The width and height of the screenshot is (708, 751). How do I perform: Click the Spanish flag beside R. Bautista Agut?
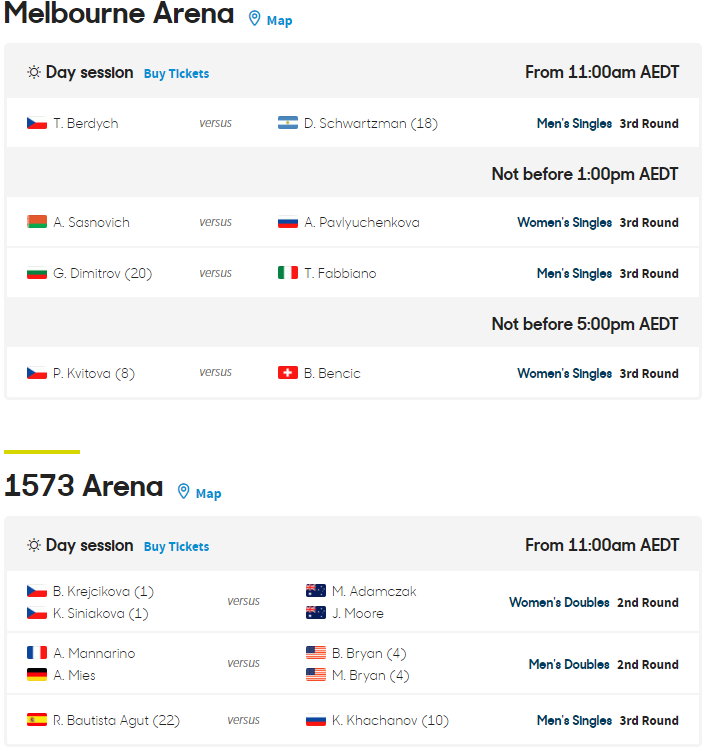click(37, 720)
